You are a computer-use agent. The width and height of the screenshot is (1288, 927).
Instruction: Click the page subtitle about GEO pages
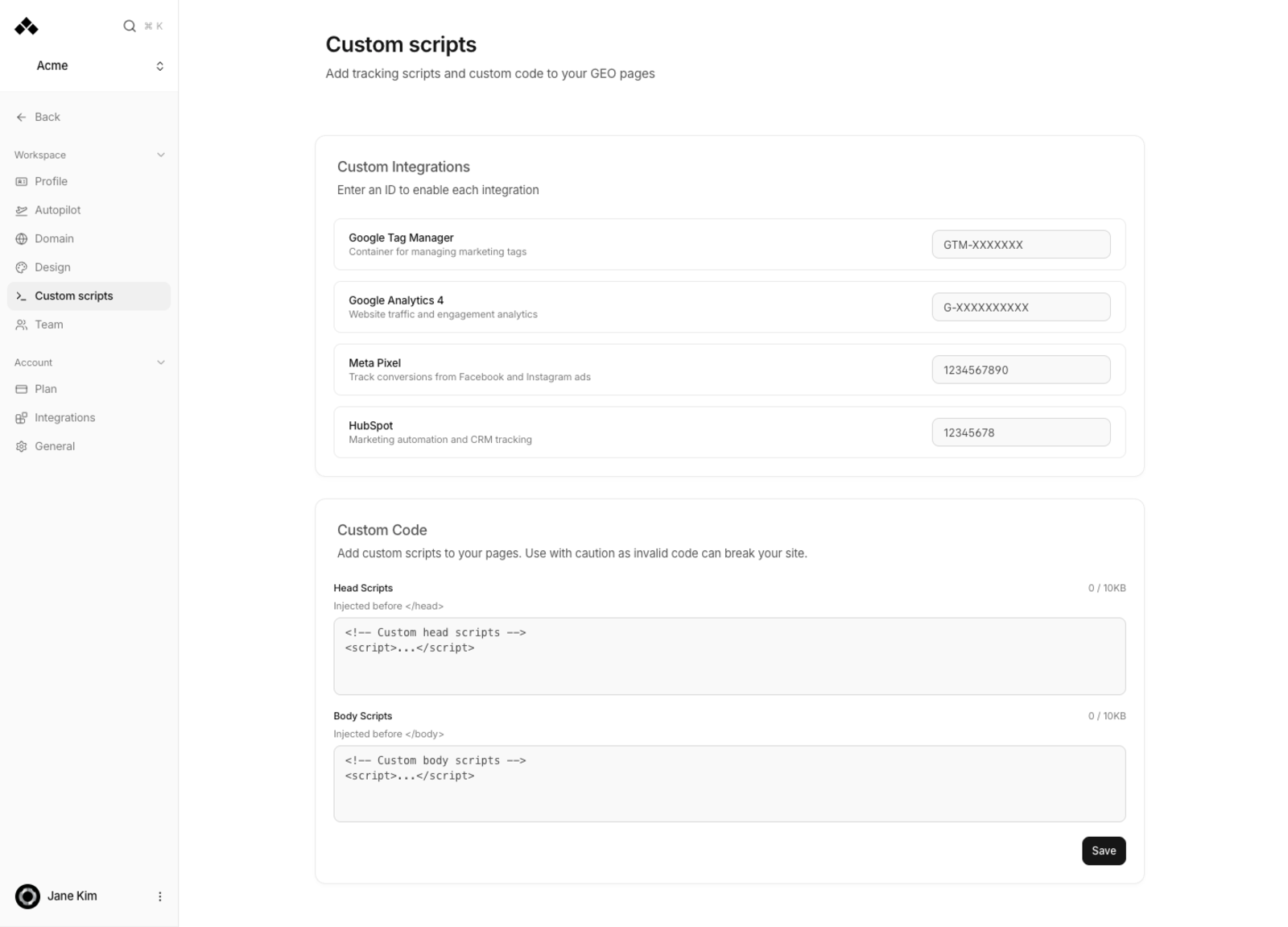tap(490, 73)
